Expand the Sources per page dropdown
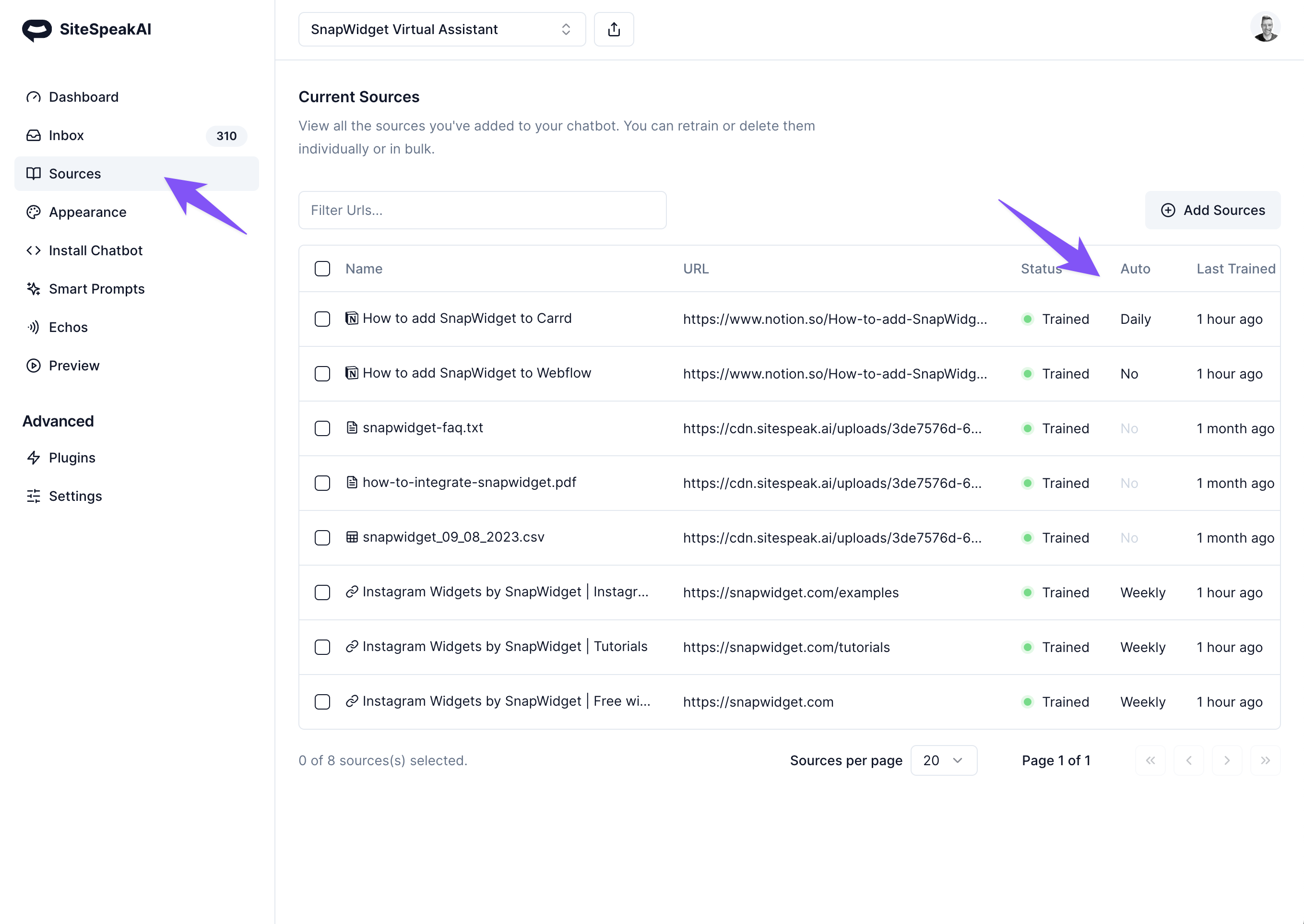 [x=943, y=760]
